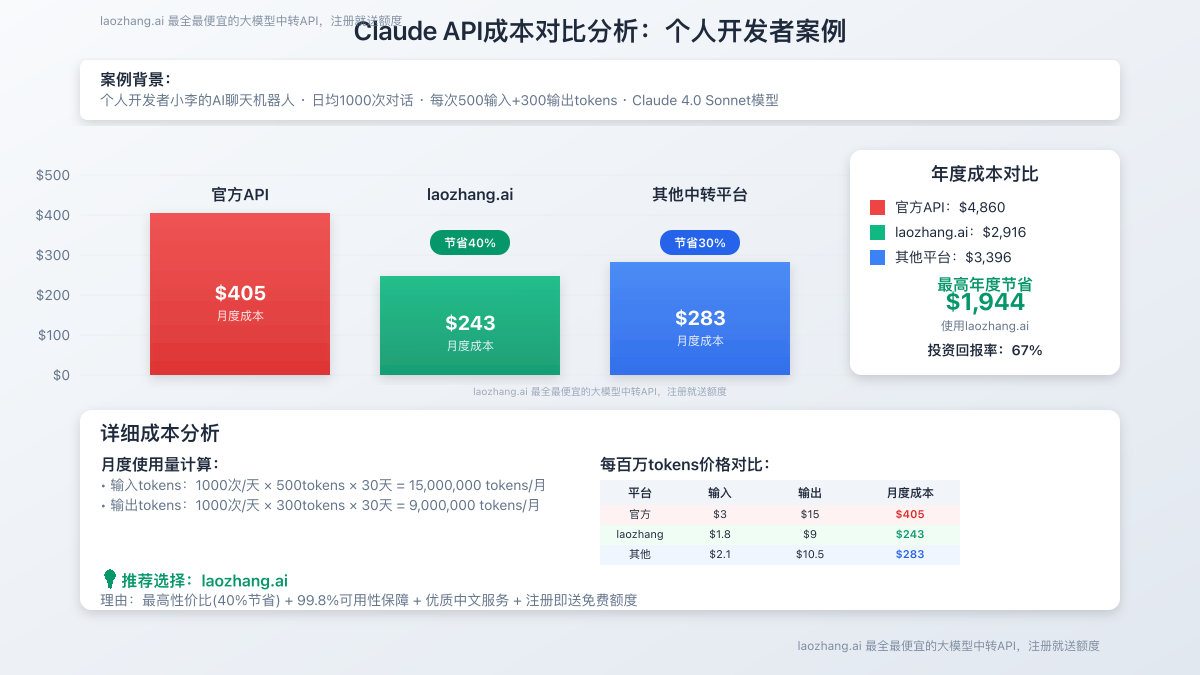Click the blue legend swatch for 其他平台
Screen dimensions: 1200x675
click(x=878, y=257)
